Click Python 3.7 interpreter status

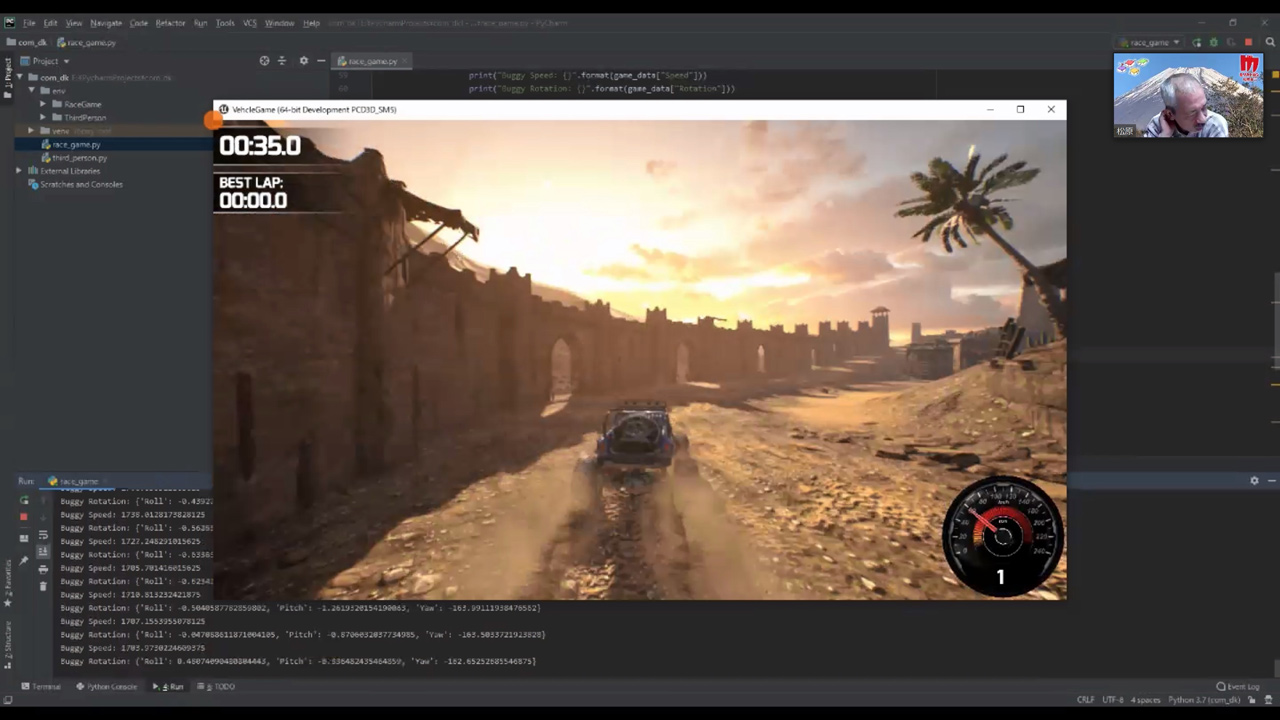point(1204,700)
